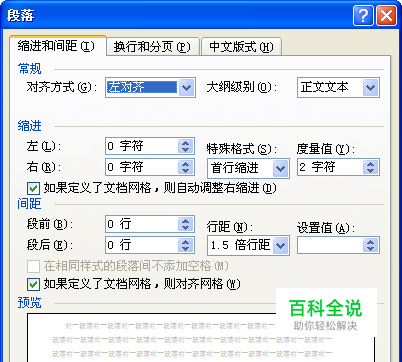Click the help question mark button
The width and height of the screenshot is (402, 362).
click(x=363, y=16)
